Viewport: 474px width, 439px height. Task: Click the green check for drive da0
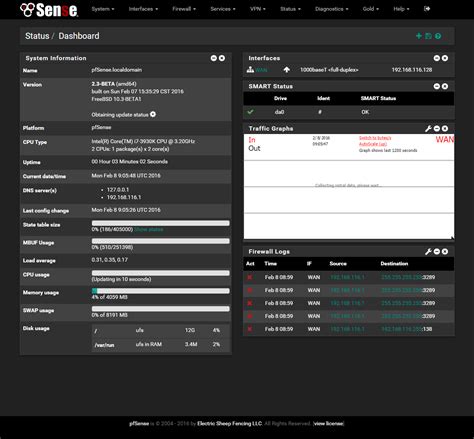tap(250, 112)
